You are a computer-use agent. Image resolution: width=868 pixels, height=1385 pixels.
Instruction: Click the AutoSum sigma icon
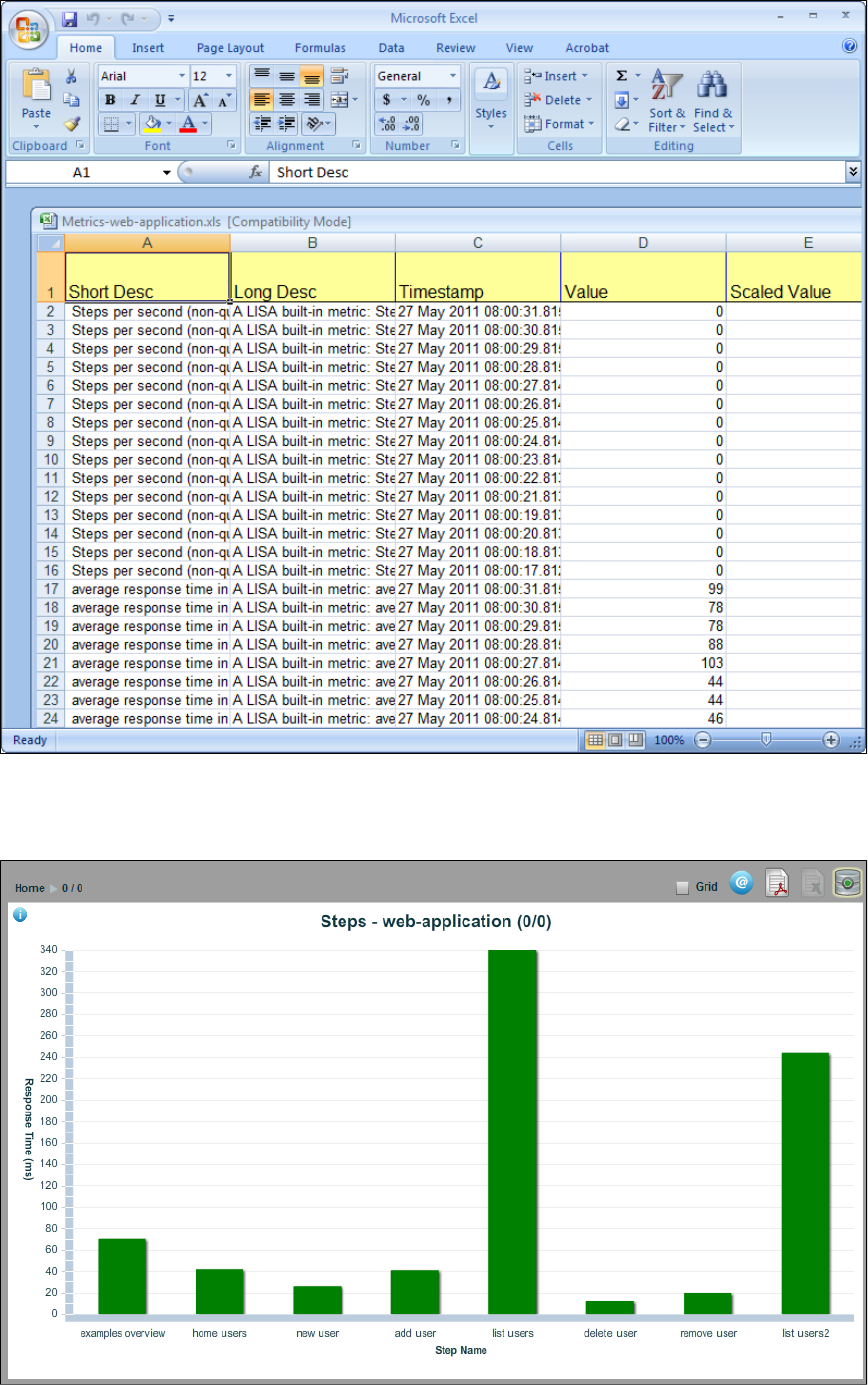(x=621, y=76)
